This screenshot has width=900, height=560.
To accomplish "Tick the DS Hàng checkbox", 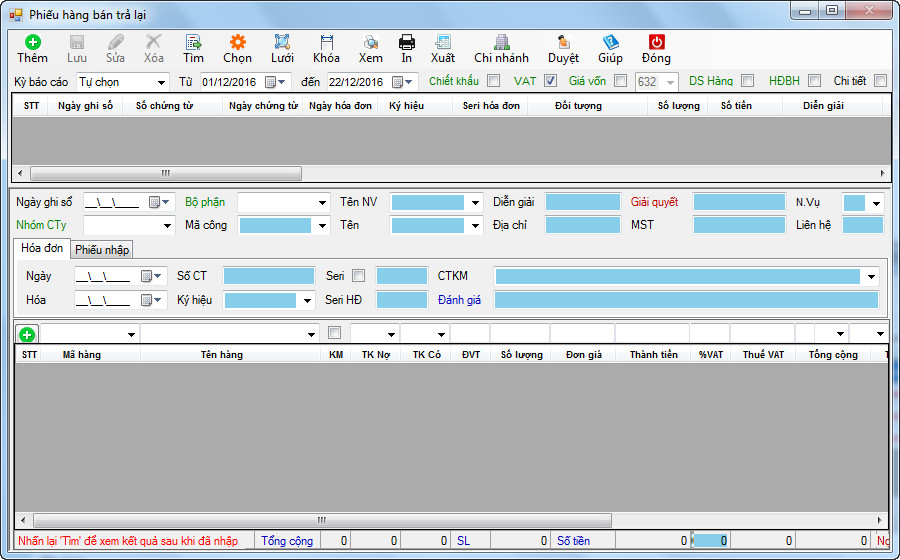I will [x=747, y=81].
